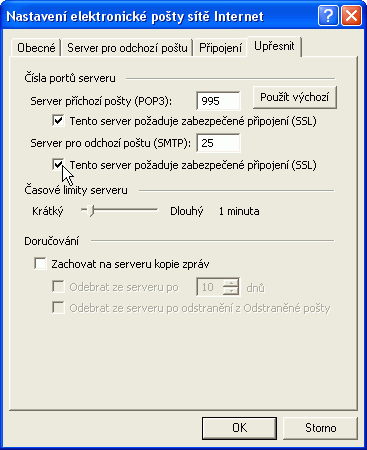
Task: Click the days spinner up arrow
Action: (231, 283)
